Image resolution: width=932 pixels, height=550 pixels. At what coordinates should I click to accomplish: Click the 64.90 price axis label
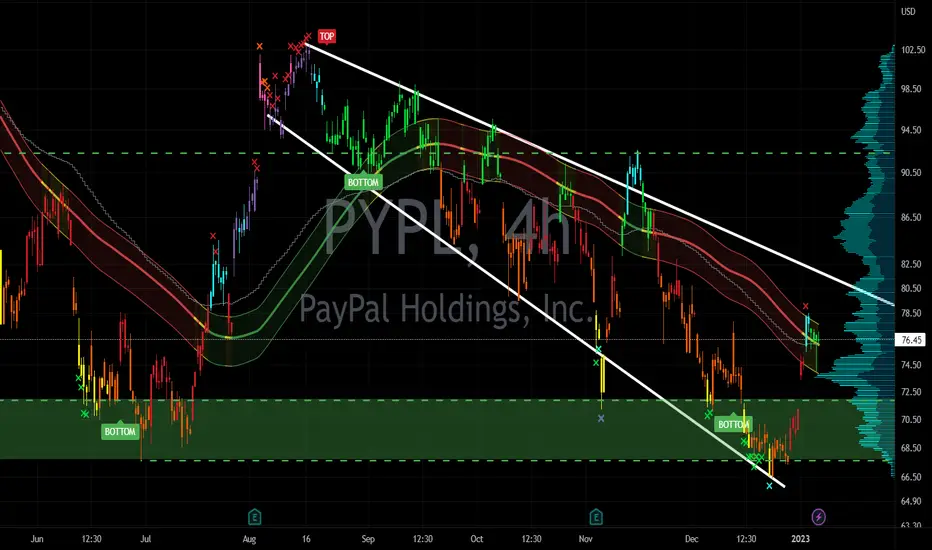click(912, 501)
